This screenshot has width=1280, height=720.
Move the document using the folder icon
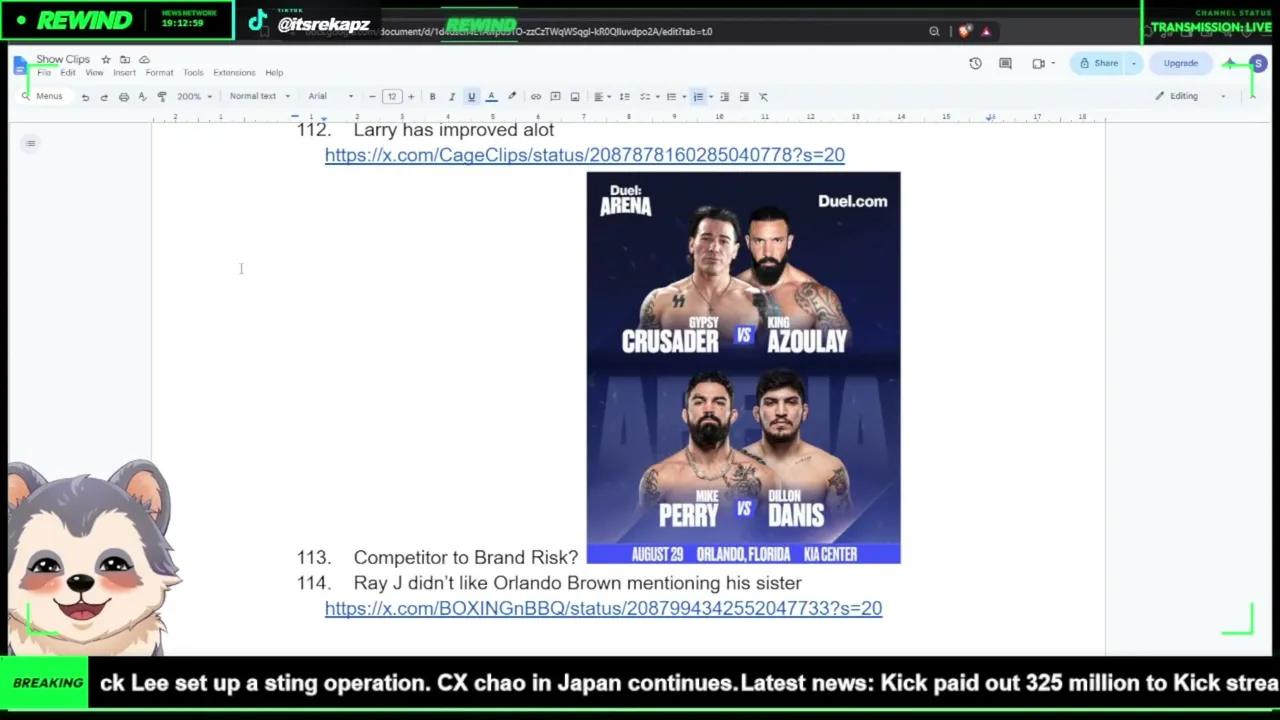[x=125, y=60]
